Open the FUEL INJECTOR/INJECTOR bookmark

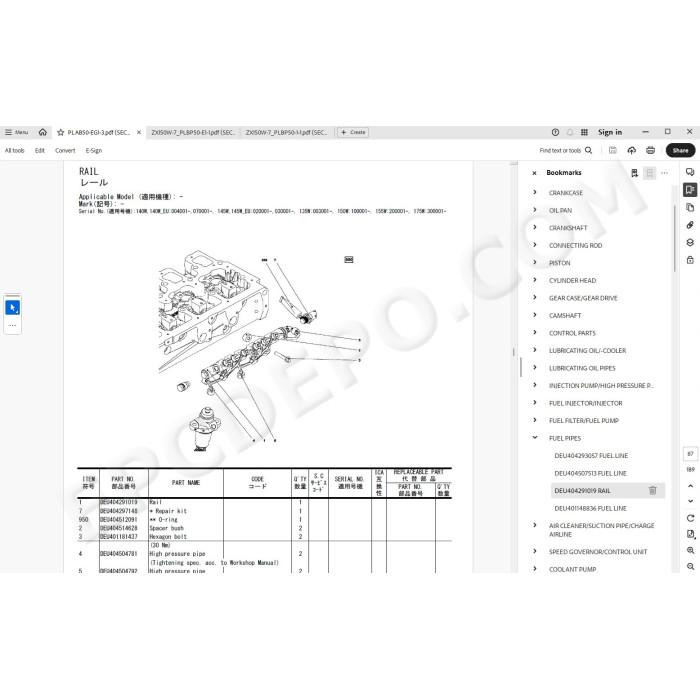coord(585,403)
